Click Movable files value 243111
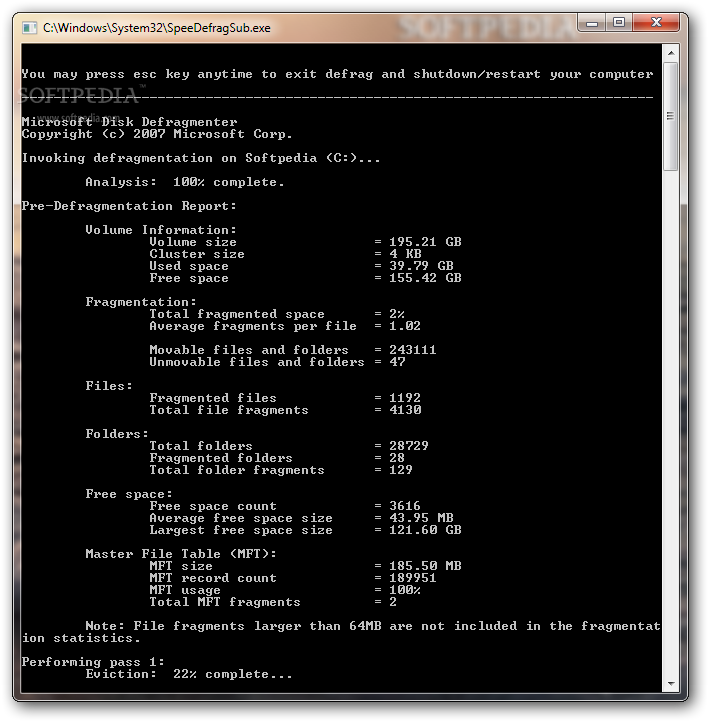 click(413, 350)
